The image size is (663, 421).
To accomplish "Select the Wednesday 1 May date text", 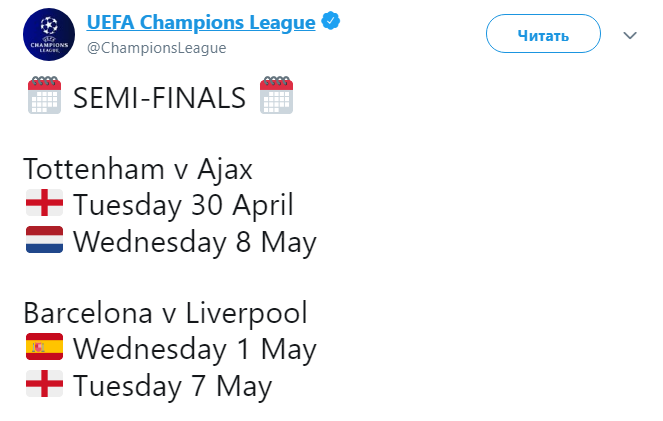I will point(195,350).
